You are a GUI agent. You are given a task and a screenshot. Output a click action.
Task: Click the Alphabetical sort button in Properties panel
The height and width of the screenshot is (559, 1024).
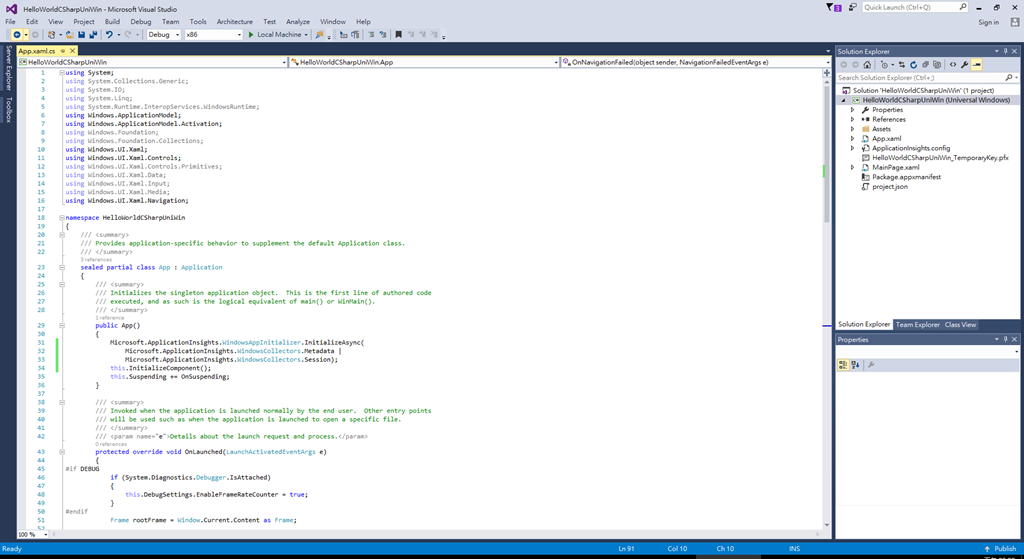856,365
